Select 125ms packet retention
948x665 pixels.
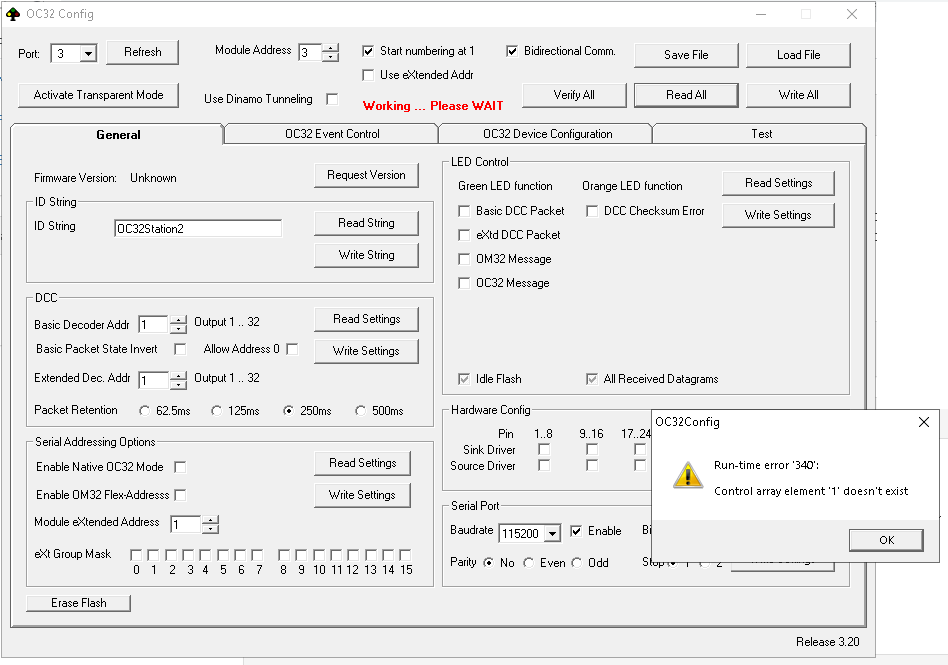[x=218, y=411]
